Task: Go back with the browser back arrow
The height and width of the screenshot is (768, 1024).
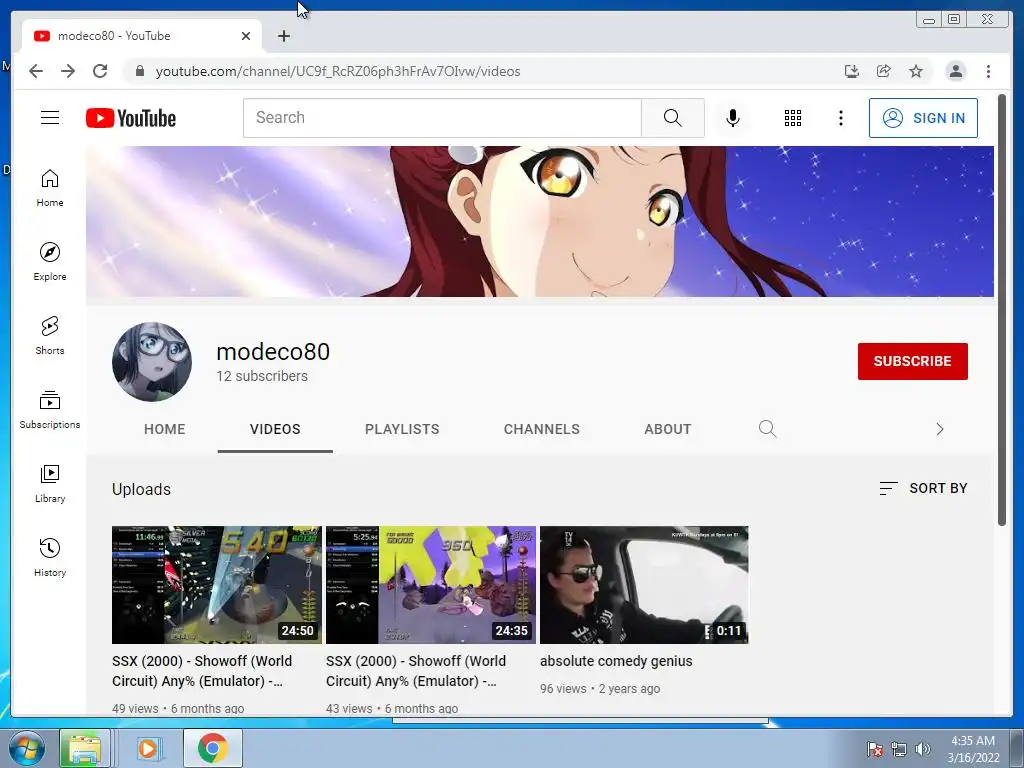Action: (36, 71)
